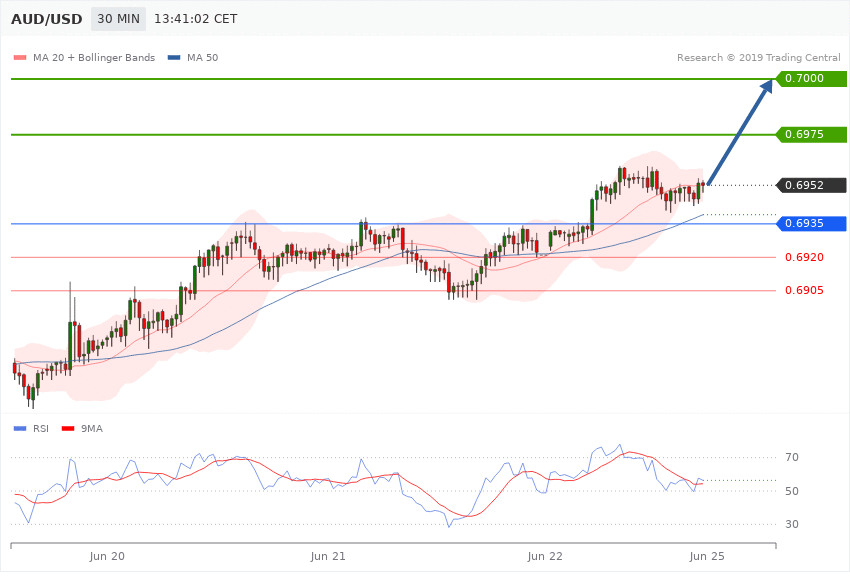Click the MA 50 blue legend swatch
Image resolution: width=850 pixels, height=576 pixels.
coord(174,57)
